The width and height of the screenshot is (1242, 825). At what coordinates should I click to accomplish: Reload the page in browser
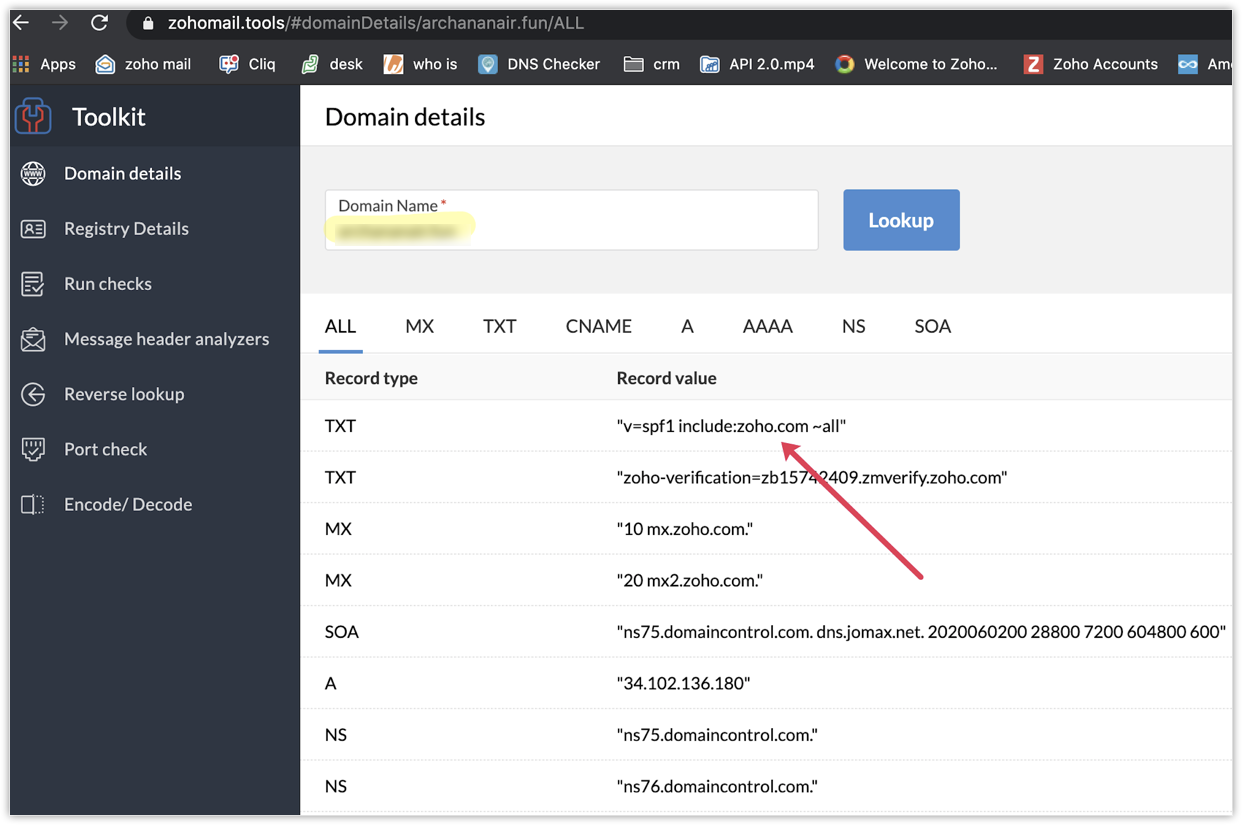[99, 22]
